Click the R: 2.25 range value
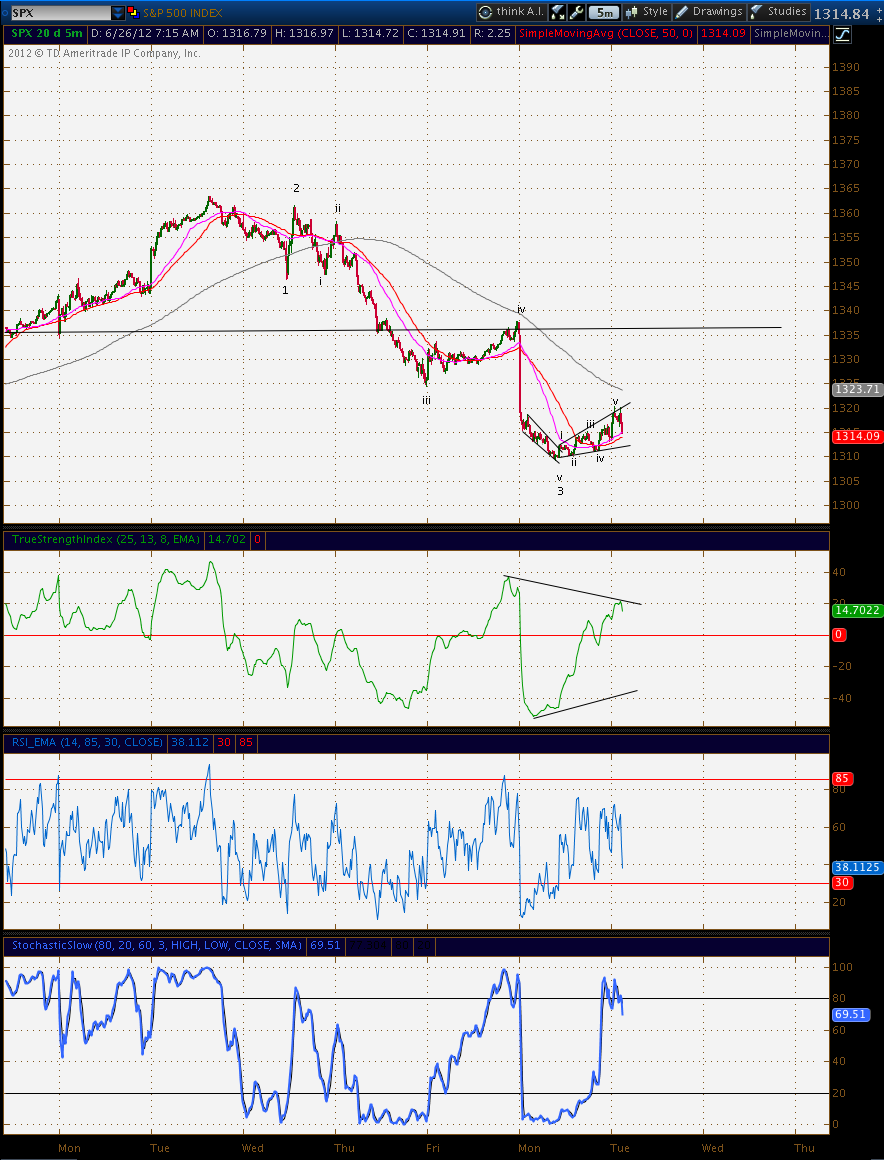This screenshot has height=1160, width=884. click(x=491, y=33)
